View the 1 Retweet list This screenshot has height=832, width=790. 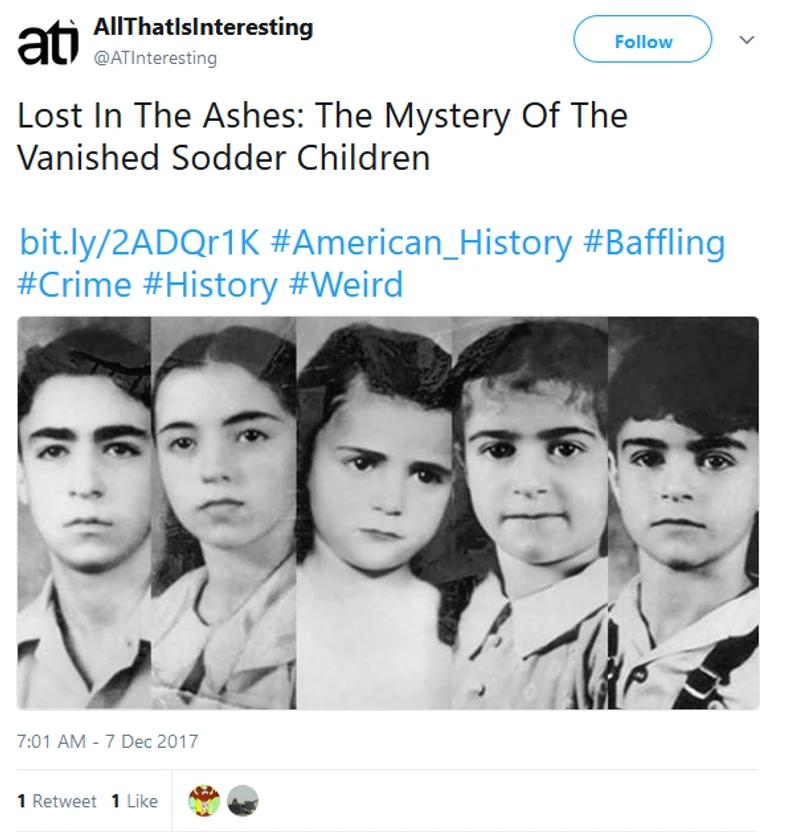point(57,801)
